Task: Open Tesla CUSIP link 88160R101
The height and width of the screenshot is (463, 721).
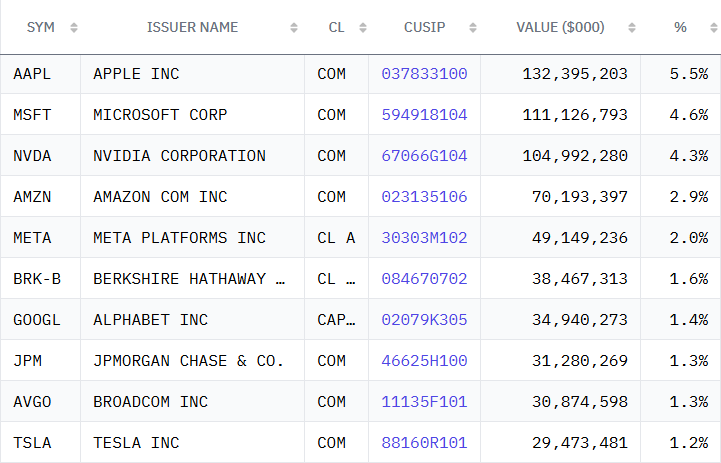Action: [424, 443]
